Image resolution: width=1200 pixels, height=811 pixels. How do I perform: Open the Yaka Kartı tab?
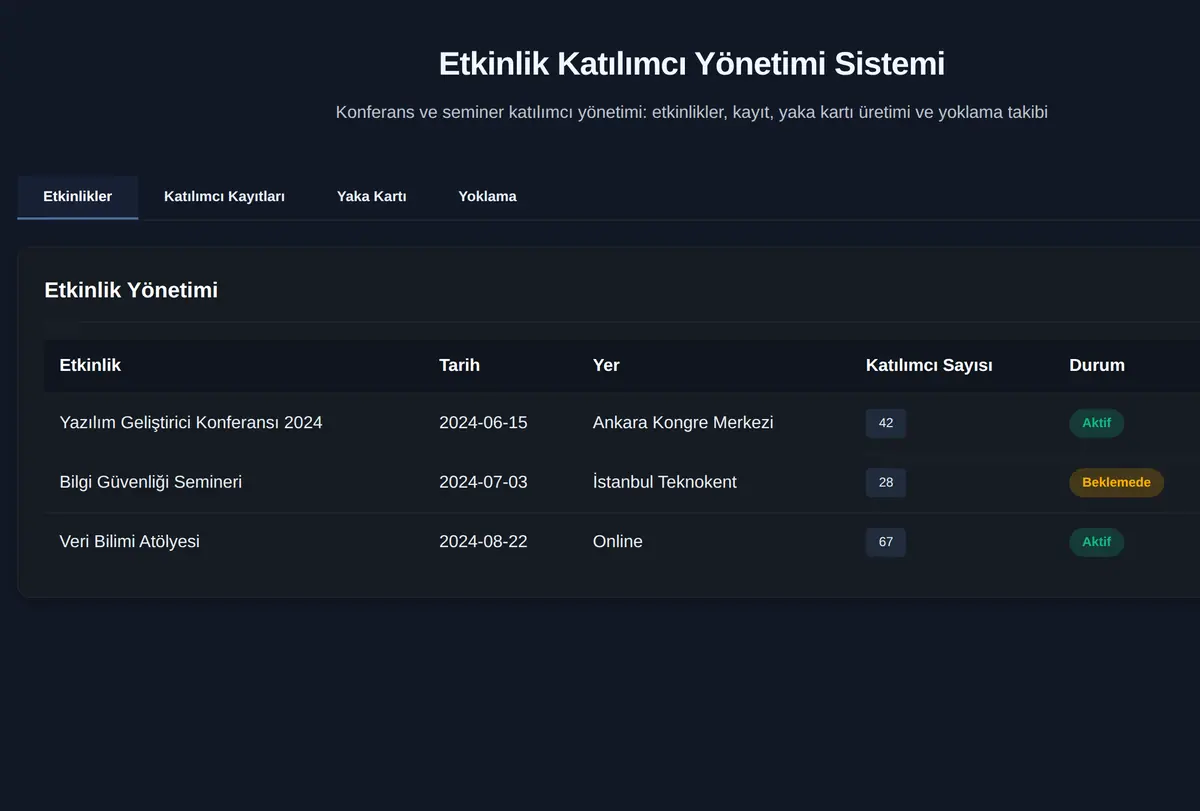tap(371, 197)
